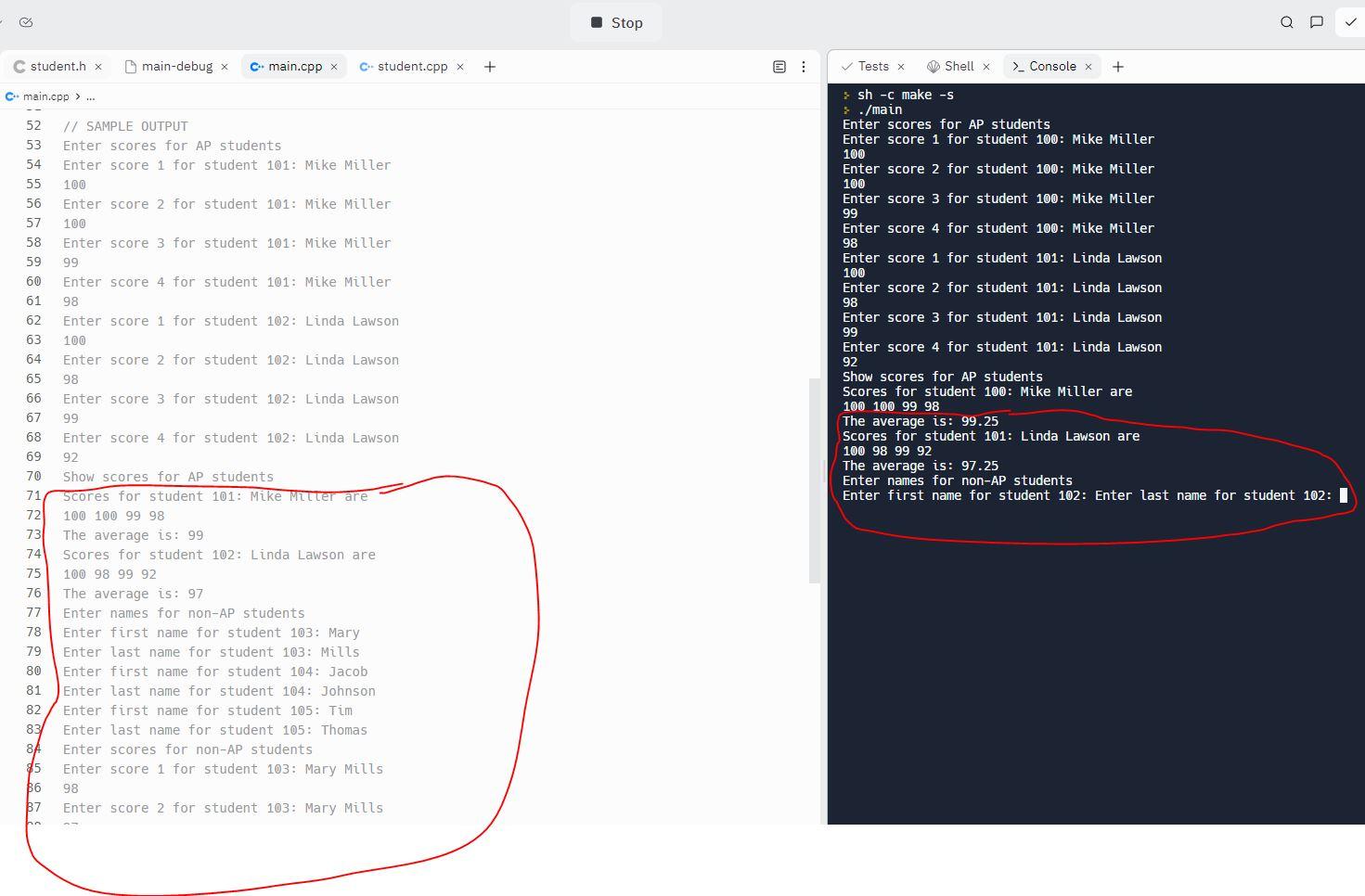1365x896 pixels.
Task: Click the plus icon beside the Console tab
Action: click(1117, 66)
